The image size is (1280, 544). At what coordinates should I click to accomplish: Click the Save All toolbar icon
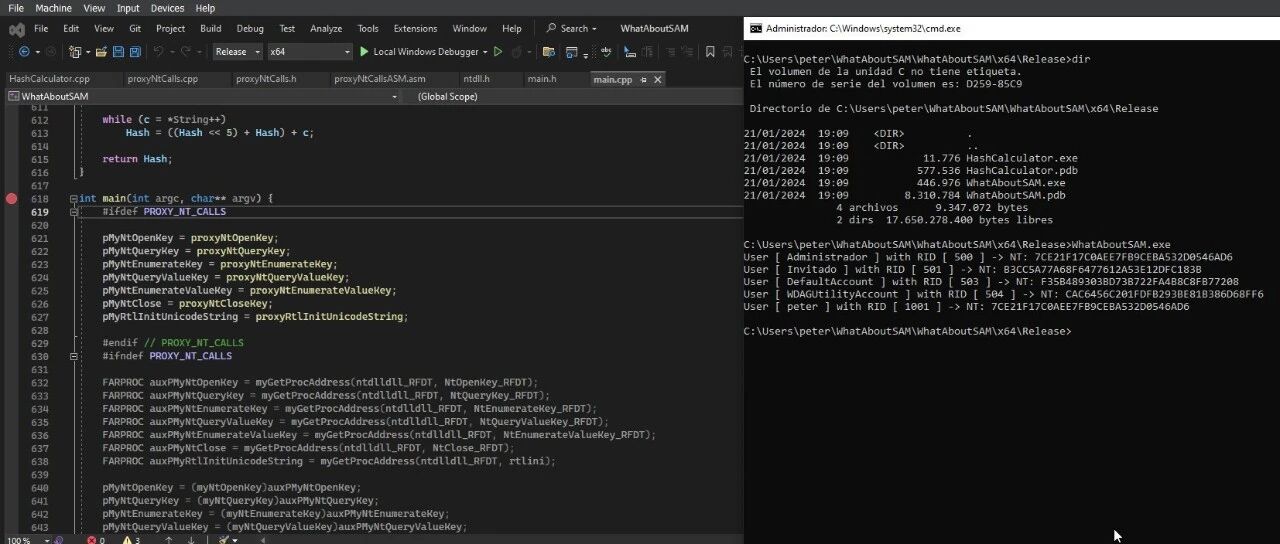point(135,51)
